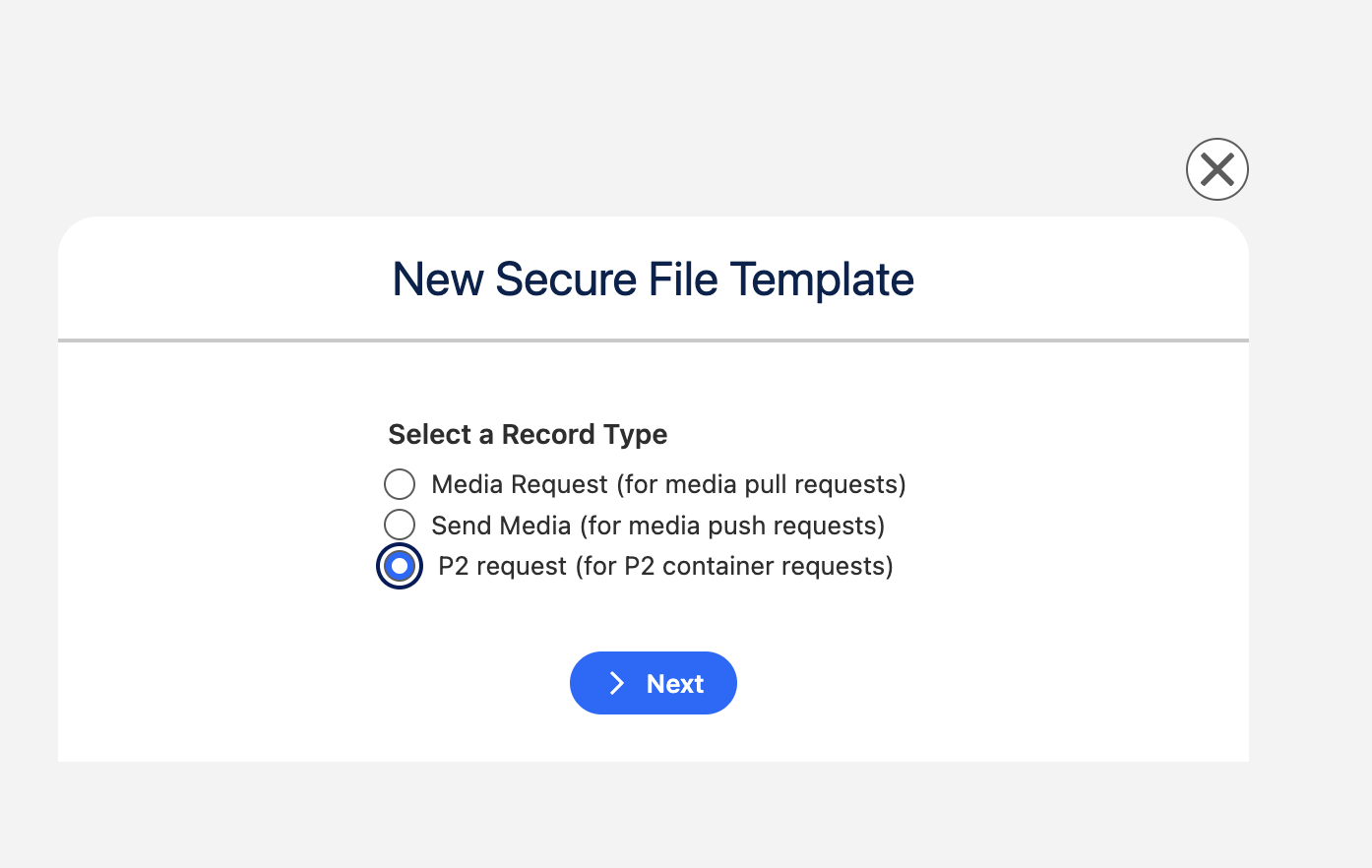Click the word 'Next' in the button
1372x868 pixels.
675,683
